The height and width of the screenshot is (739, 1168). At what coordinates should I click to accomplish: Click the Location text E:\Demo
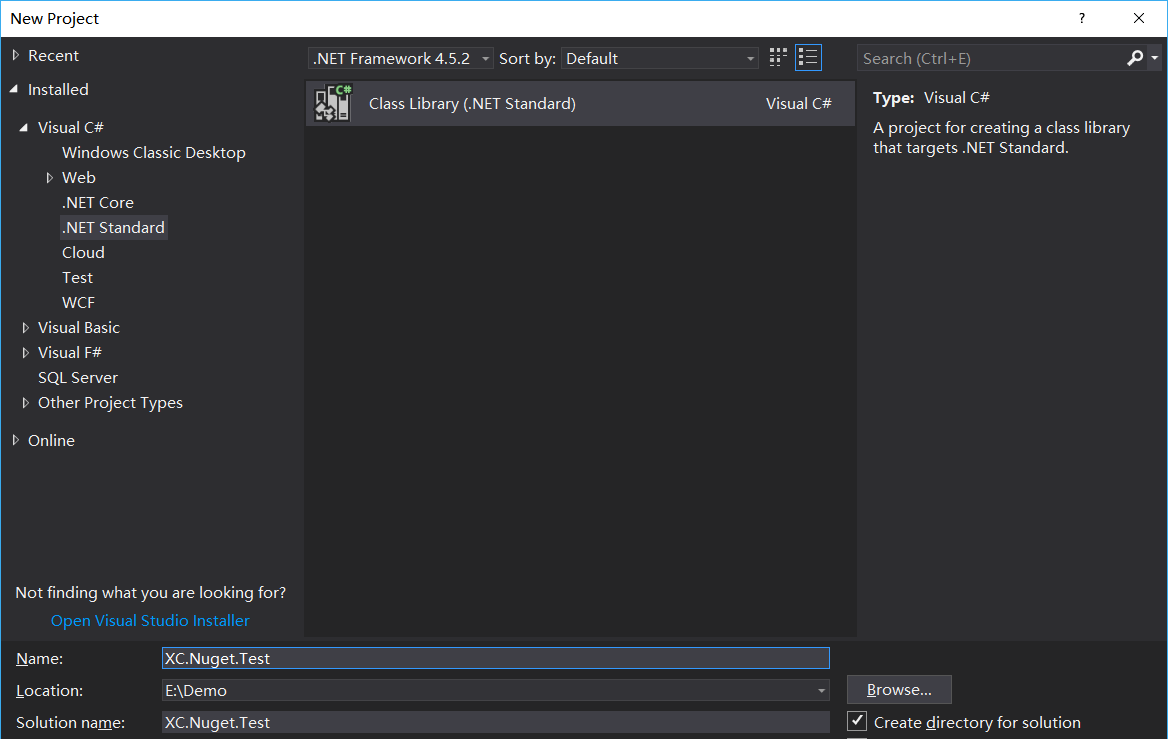[196, 691]
